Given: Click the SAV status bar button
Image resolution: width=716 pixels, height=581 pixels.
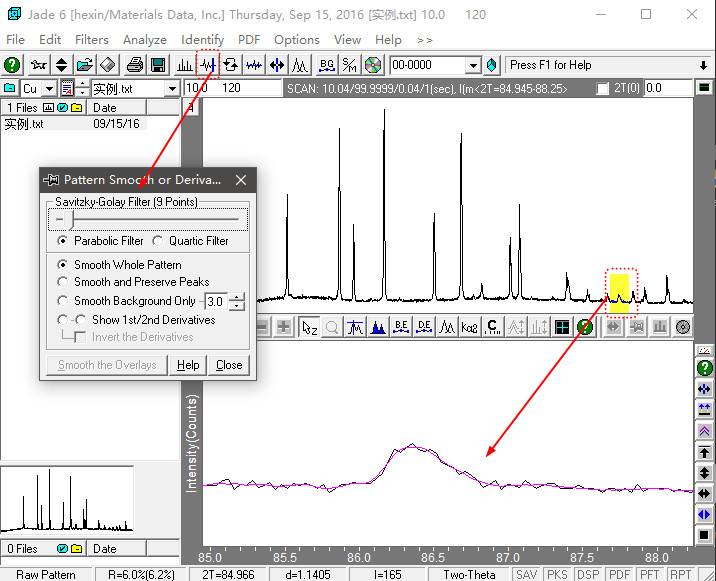Looking at the screenshot, I should (526, 575).
